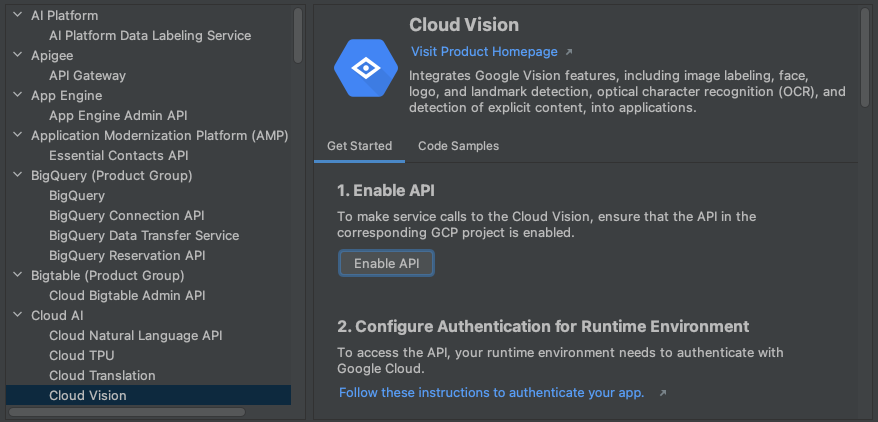Viewport: 878px width, 422px height.
Task: Collapse the Cloud AI group chevron
Action: (x=18, y=315)
